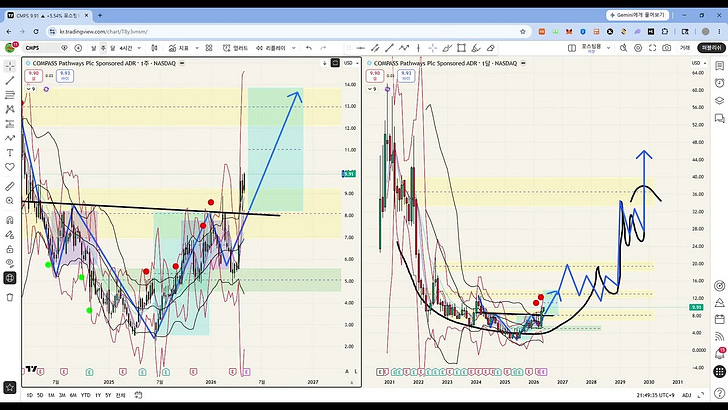The width and height of the screenshot is (728, 410).
Task: Select the trend line tool in left sidebar
Action: [10, 81]
